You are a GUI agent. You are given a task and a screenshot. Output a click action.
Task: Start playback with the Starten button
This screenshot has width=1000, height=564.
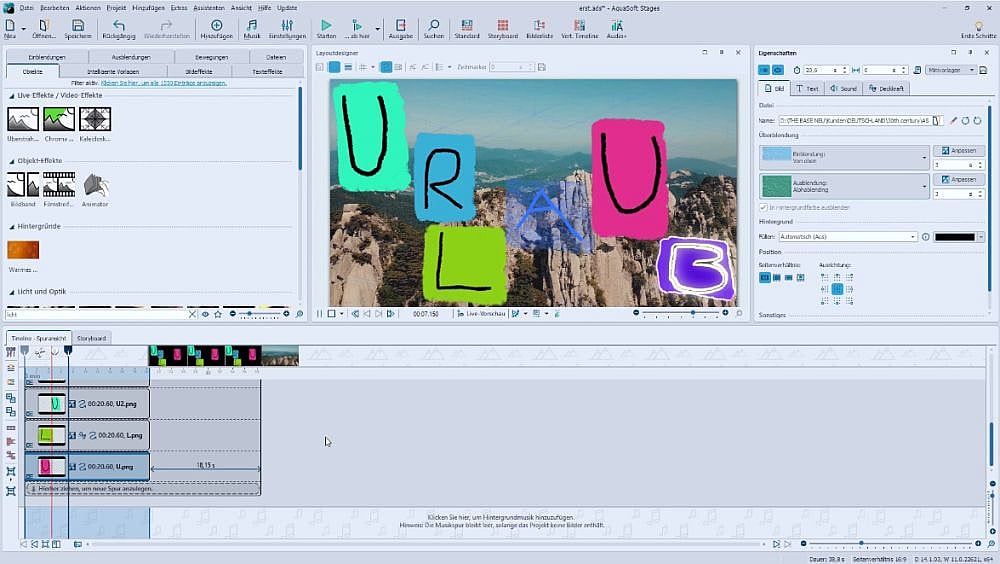(326, 28)
